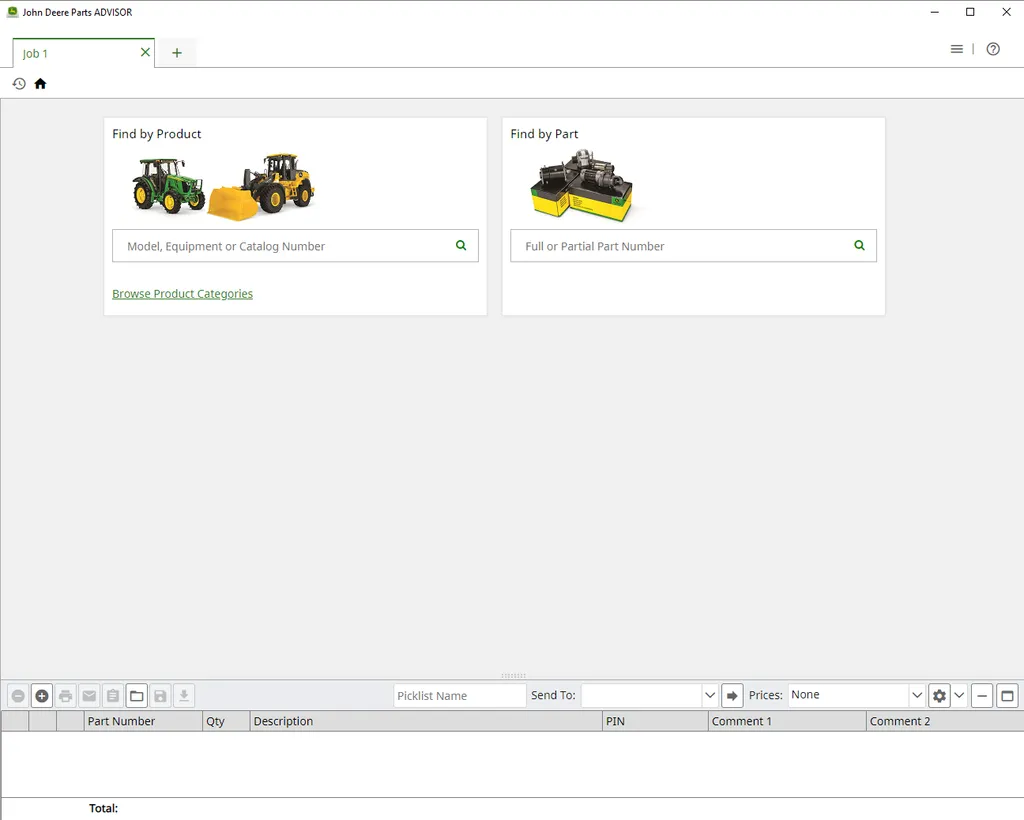Focus the Model, Equipment or Catalog Number field
1024x820 pixels.
pyautogui.click(x=295, y=245)
